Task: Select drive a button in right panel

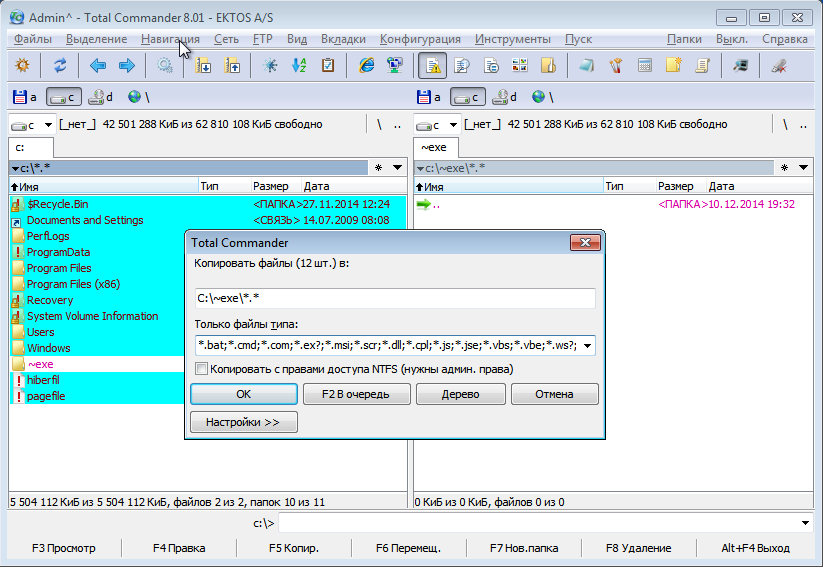Action: (429, 97)
